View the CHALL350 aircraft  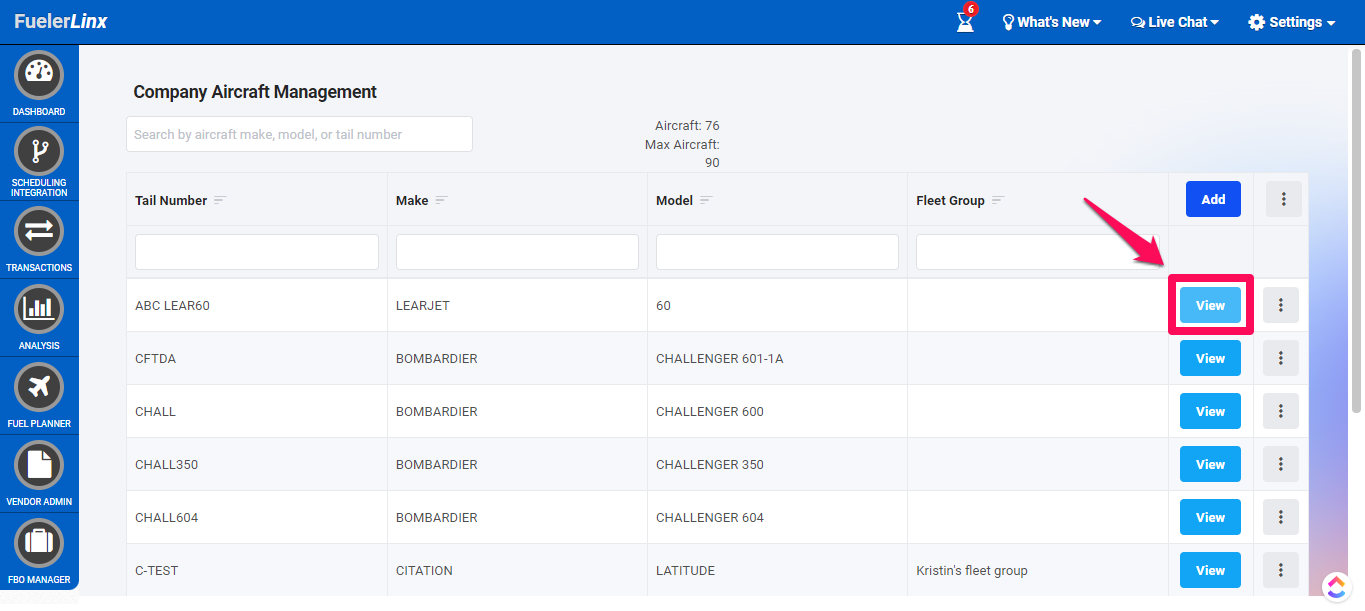pos(1210,464)
